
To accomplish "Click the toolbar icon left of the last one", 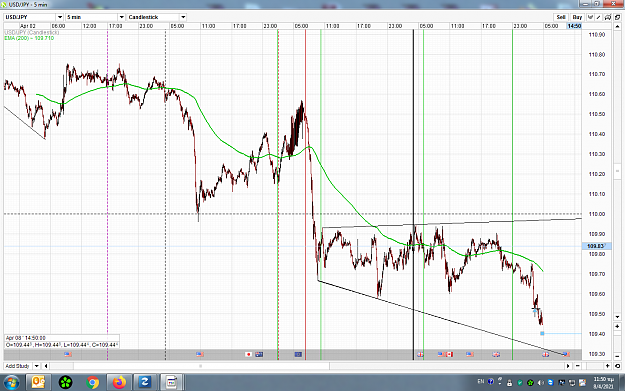I will [608, 17].
